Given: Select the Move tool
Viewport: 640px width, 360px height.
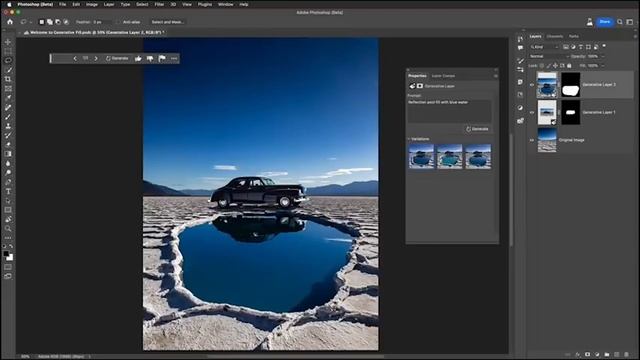Looking at the screenshot, I should click(x=8, y=42).
